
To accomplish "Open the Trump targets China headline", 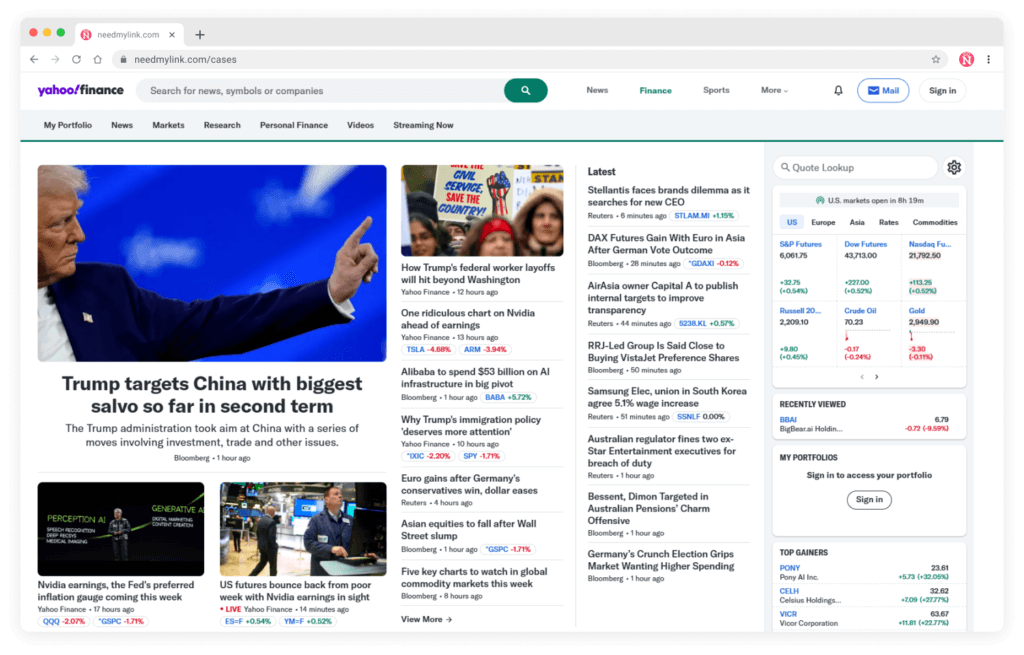I will [x=211, y=395].
